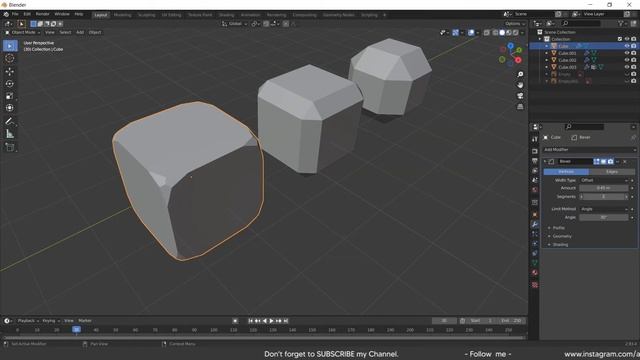Toggle Bevel modifier realtime viewport display
640x360 pixels.
tap(603, 162)
